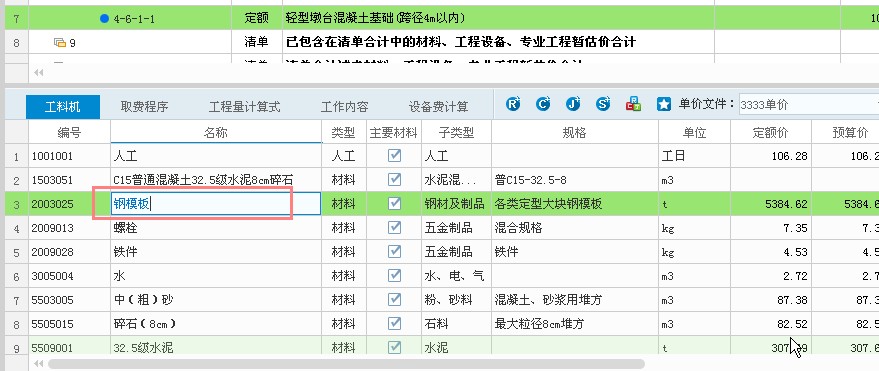
Task: Click the 已包含在清单合计中的材料 row text
Action: [461, 42]
